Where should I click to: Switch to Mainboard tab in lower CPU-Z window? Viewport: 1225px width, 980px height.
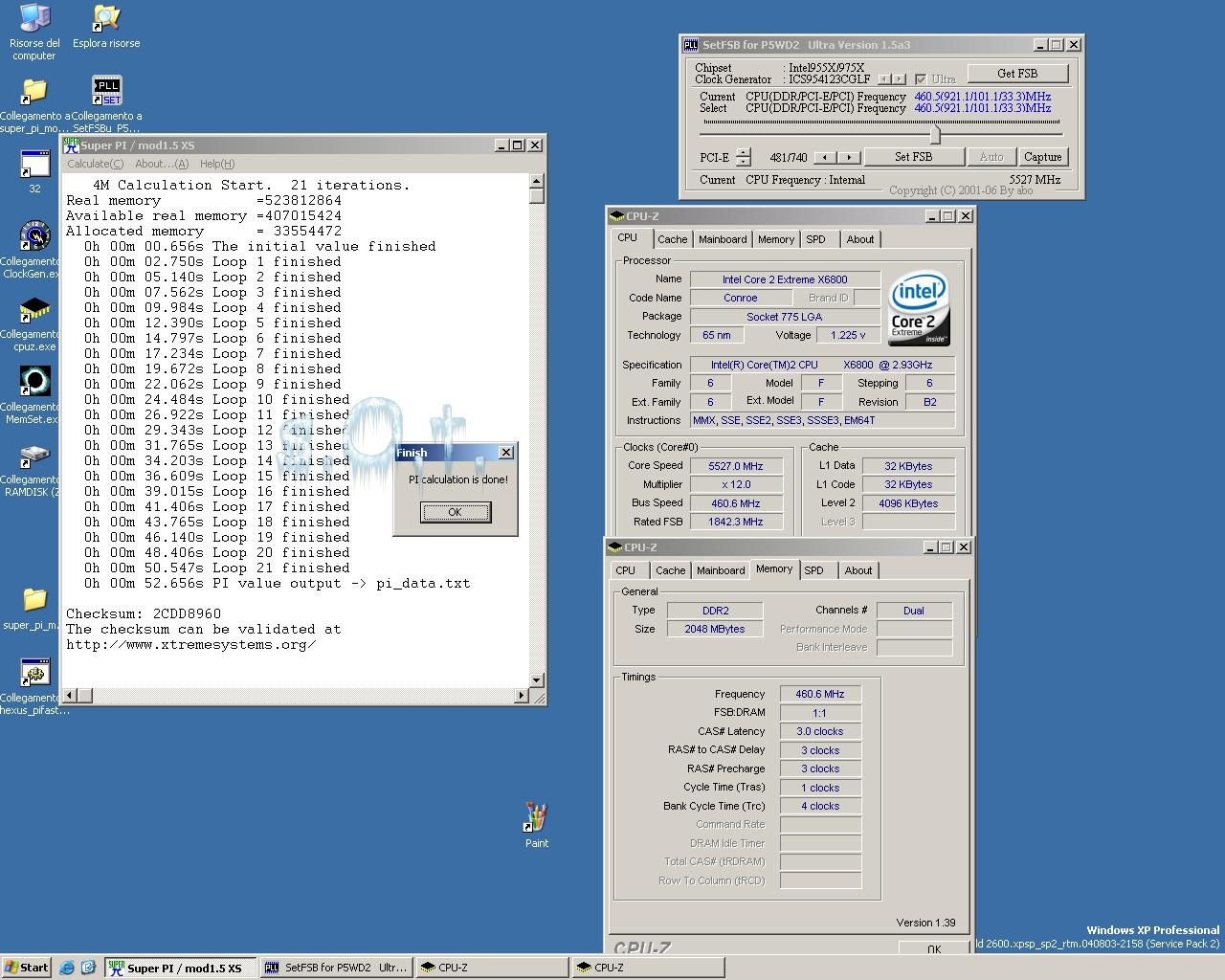[721, 570]
